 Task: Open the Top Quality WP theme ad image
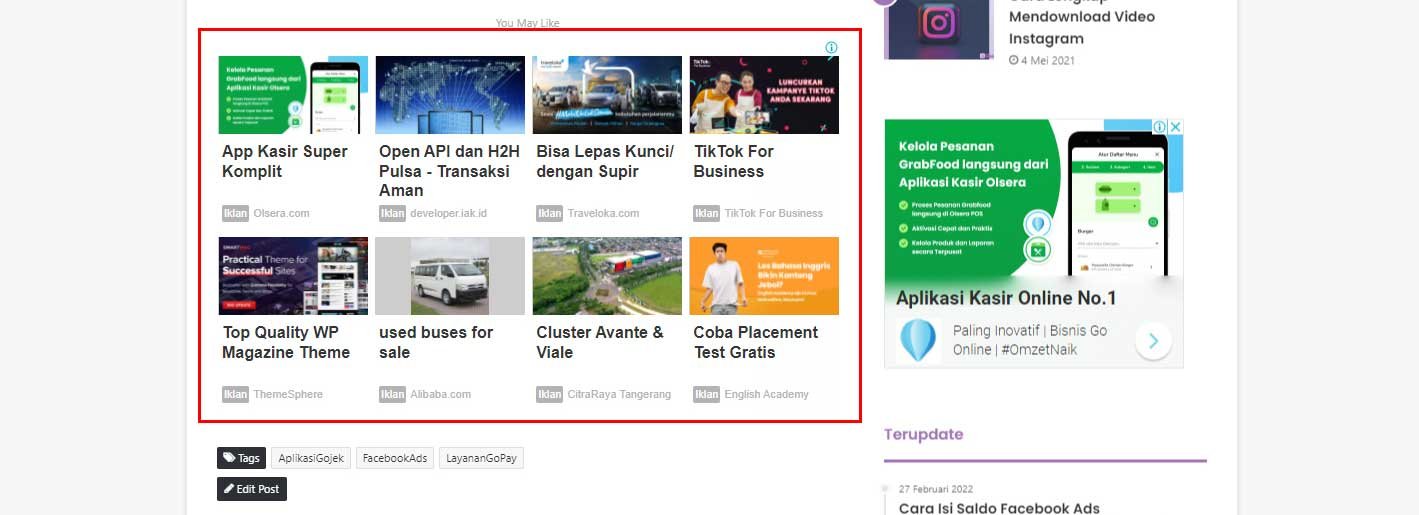[x=293, y=276]
